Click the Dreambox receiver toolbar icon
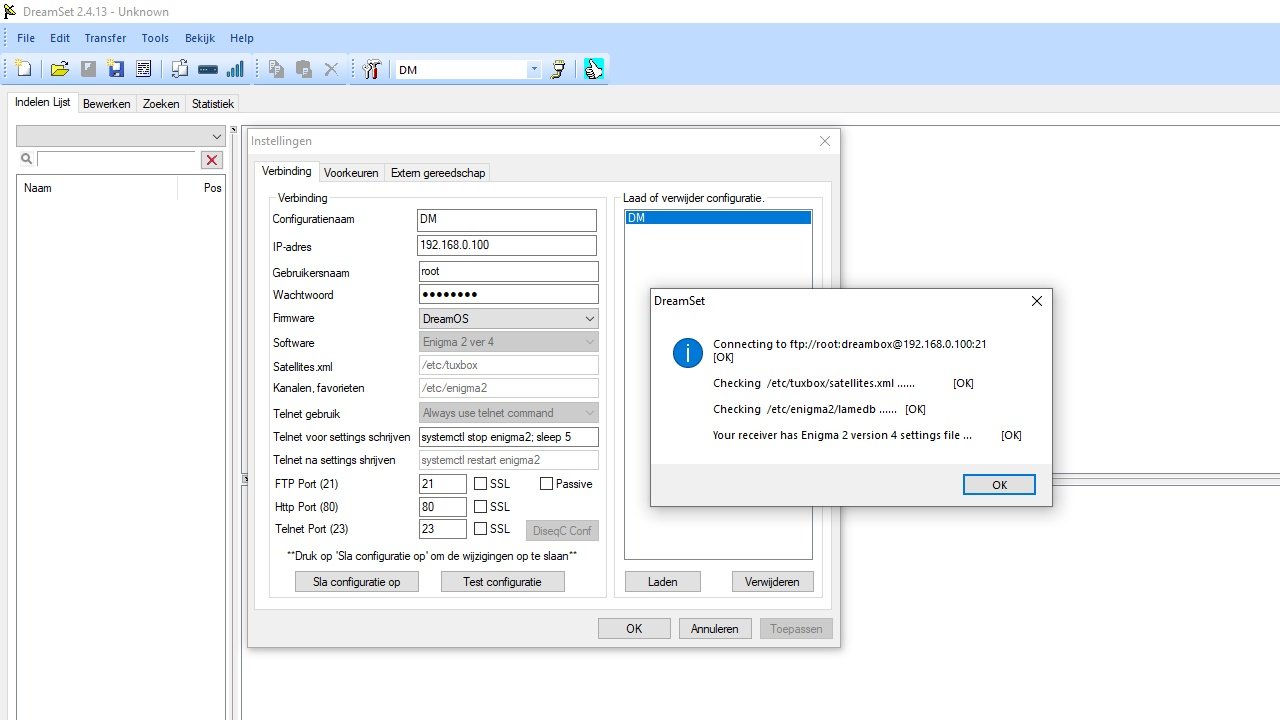 (x=207, y=69)
